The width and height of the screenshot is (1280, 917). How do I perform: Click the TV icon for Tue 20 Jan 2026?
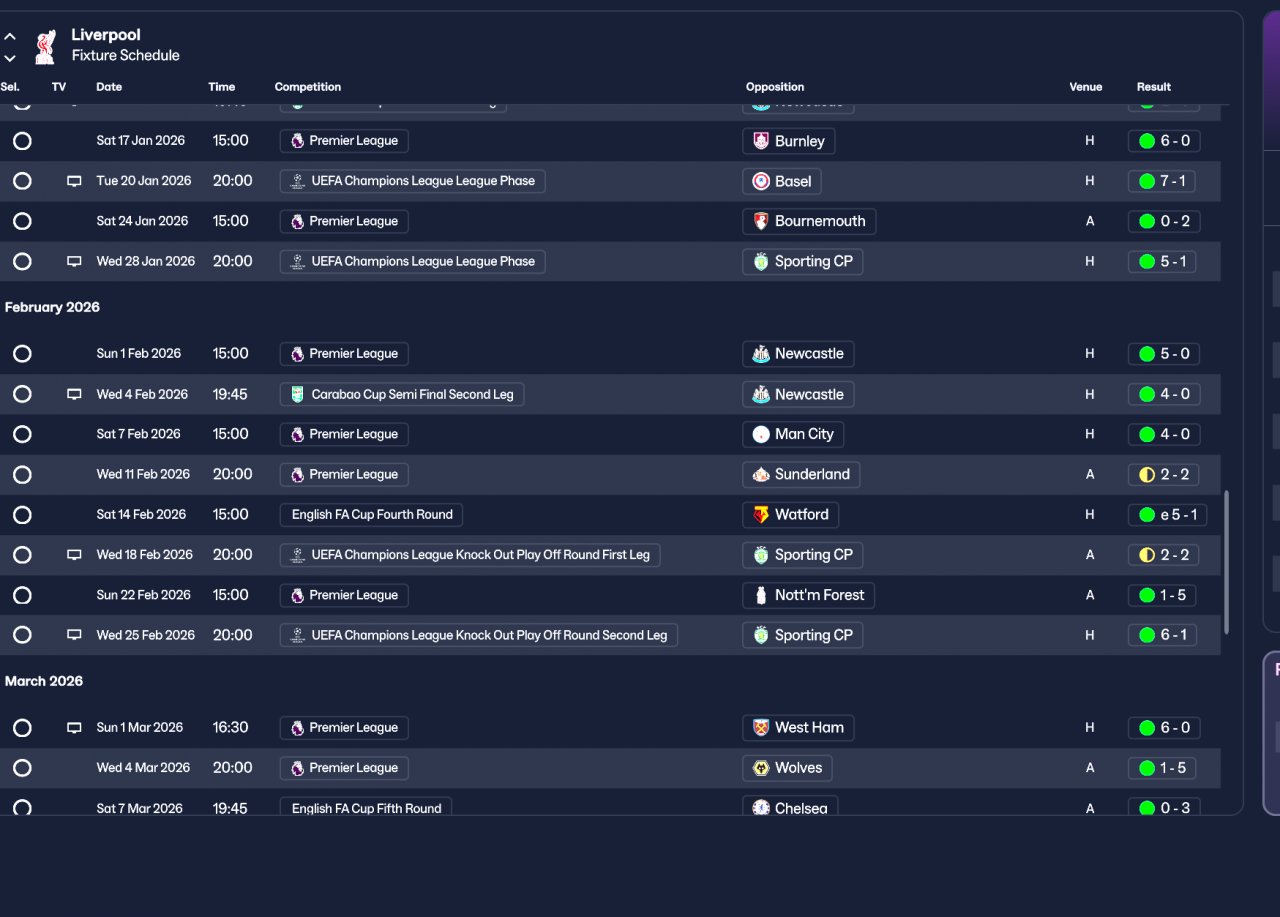click(x=74, y=181)
